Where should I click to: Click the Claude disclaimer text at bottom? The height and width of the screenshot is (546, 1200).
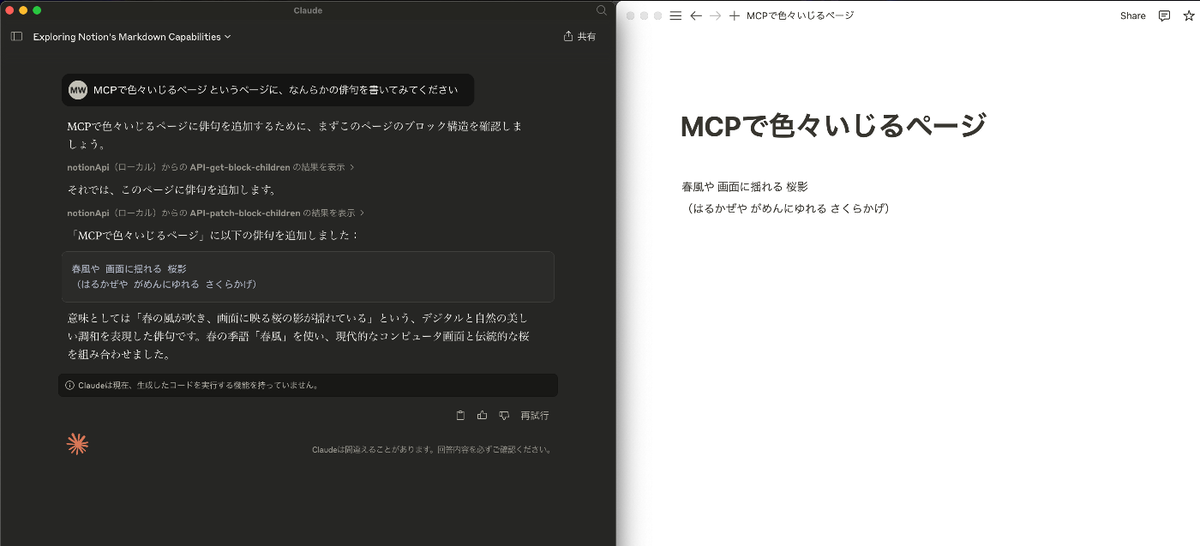pos(432,450)
